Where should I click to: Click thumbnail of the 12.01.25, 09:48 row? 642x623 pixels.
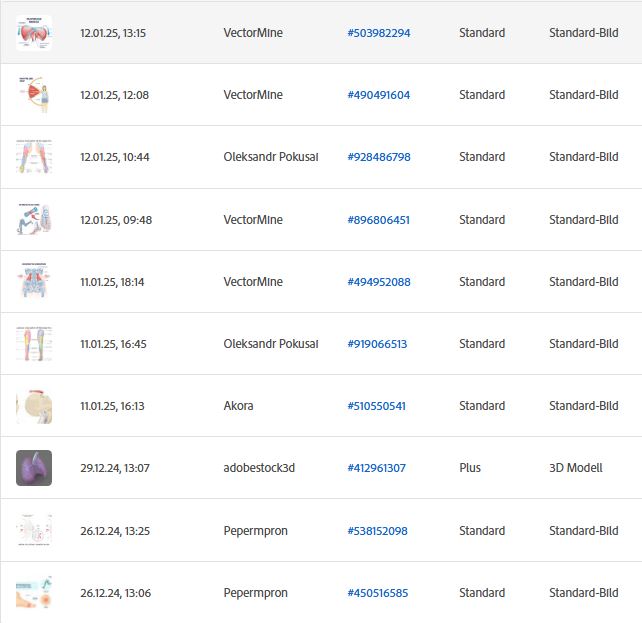pos(34,219)
